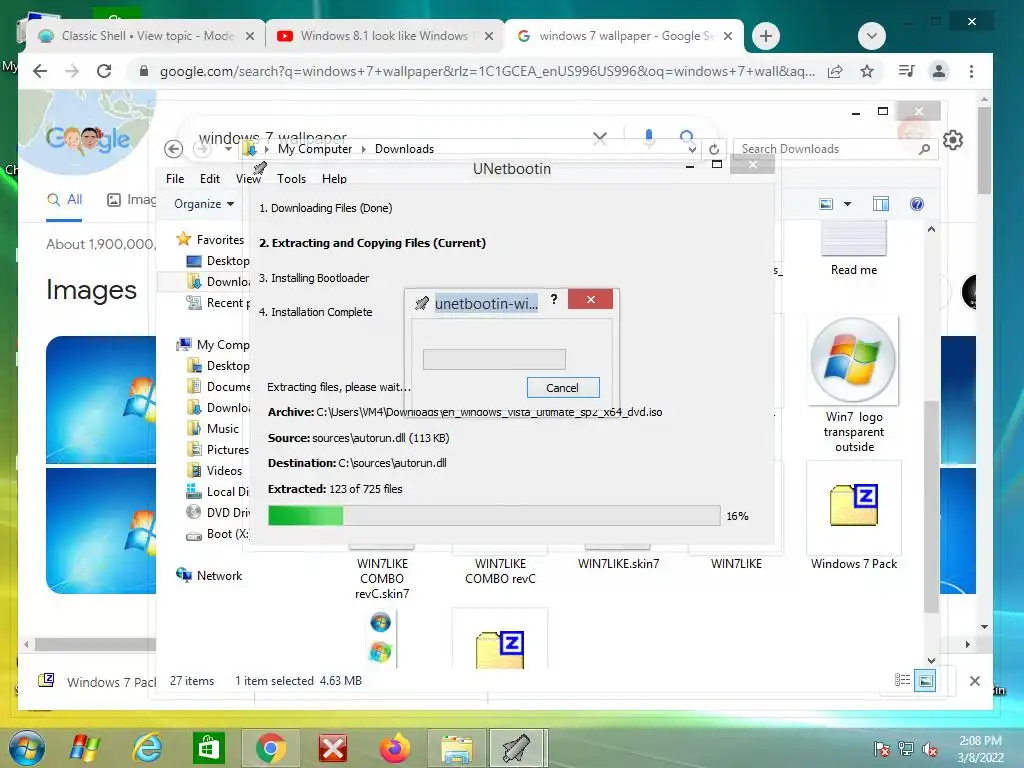
Task: Click Chrome back navigation arrow
Action: tap(40, 71)
